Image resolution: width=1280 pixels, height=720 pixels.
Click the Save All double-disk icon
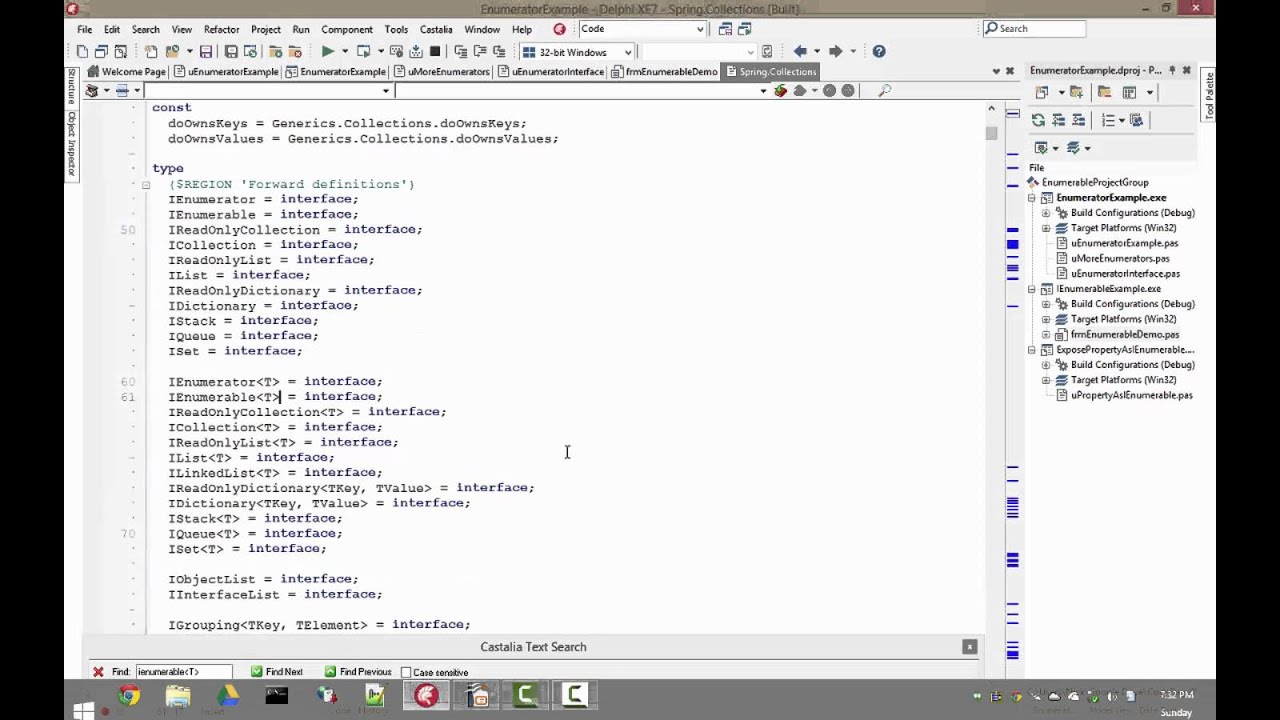[x=231, y=51]
